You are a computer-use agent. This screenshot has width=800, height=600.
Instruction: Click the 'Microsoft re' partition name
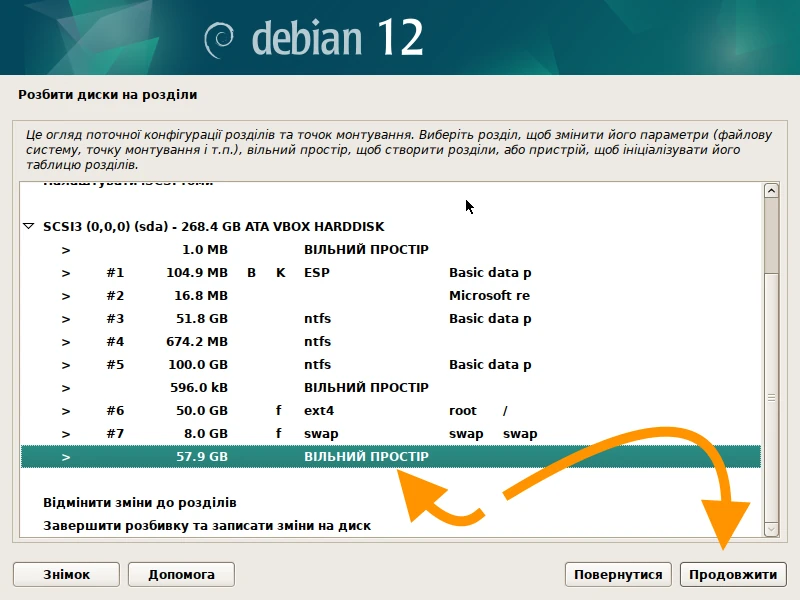(489, 295)
